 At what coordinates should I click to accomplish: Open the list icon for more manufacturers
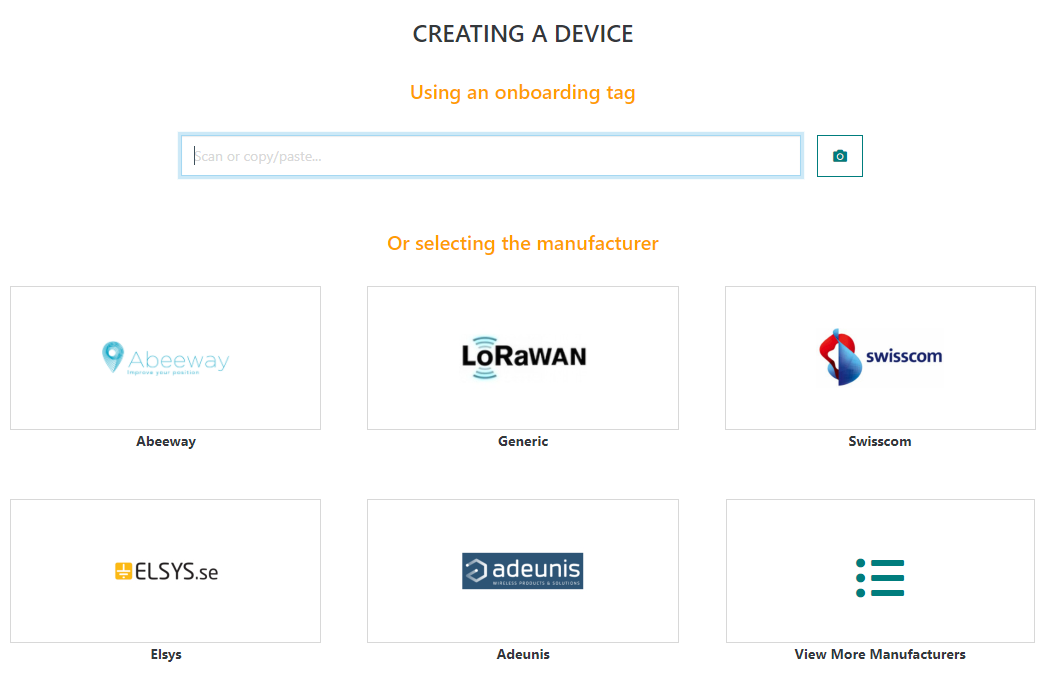(880, 578)
